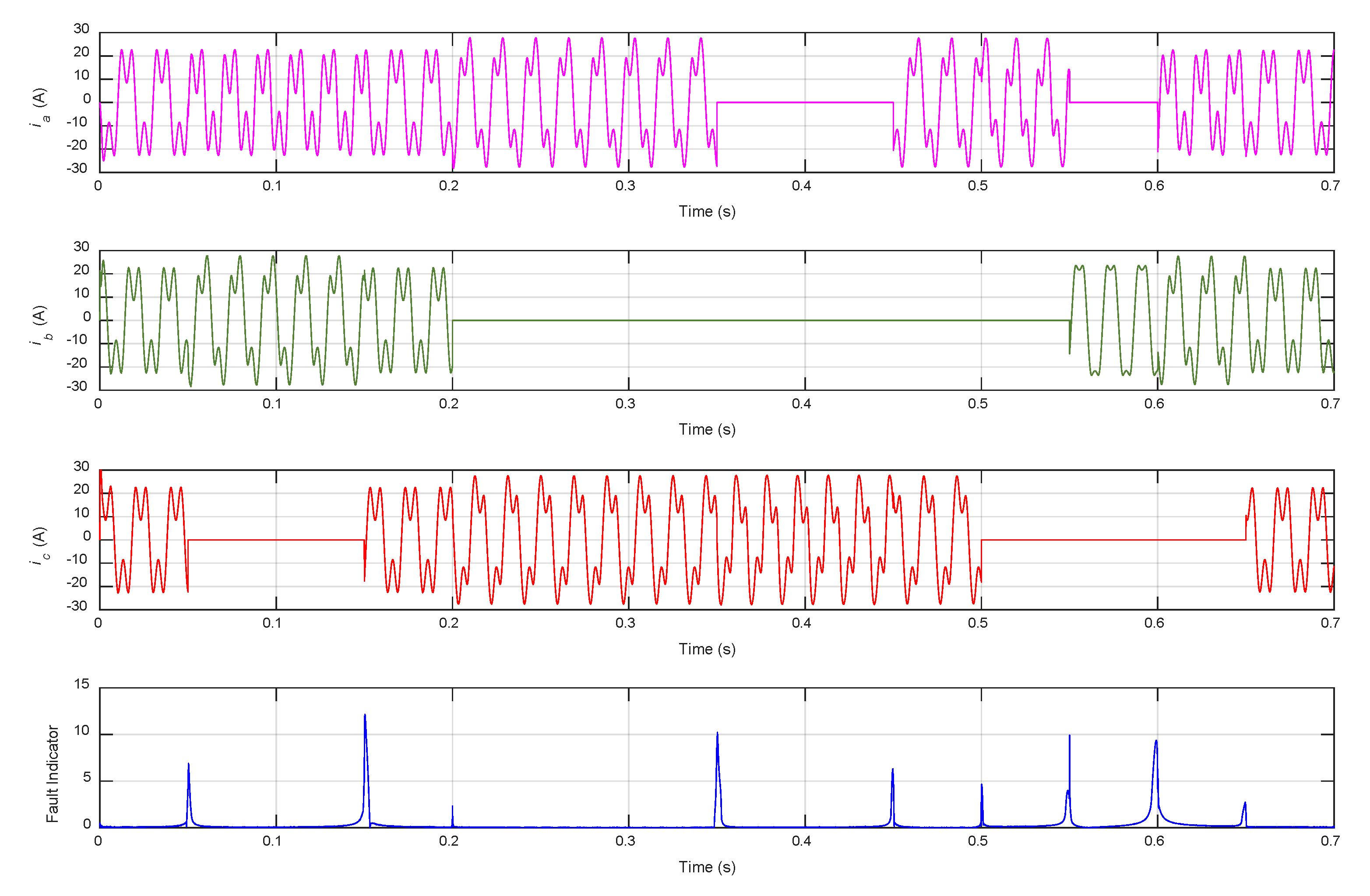This screenshot has height=896, width=1370.
Task: Click the i_b (A) y-axis label
Action: click(39, 324)
